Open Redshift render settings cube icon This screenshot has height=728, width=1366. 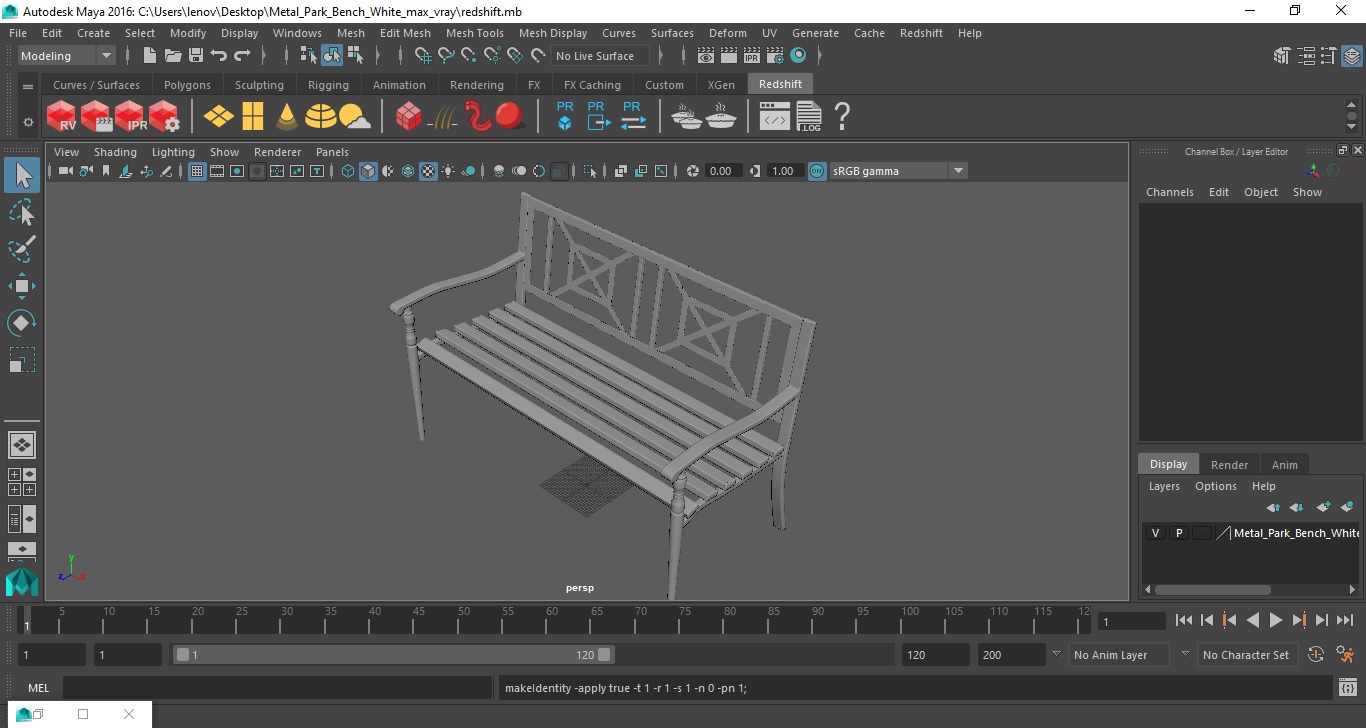tap(164, 117)
